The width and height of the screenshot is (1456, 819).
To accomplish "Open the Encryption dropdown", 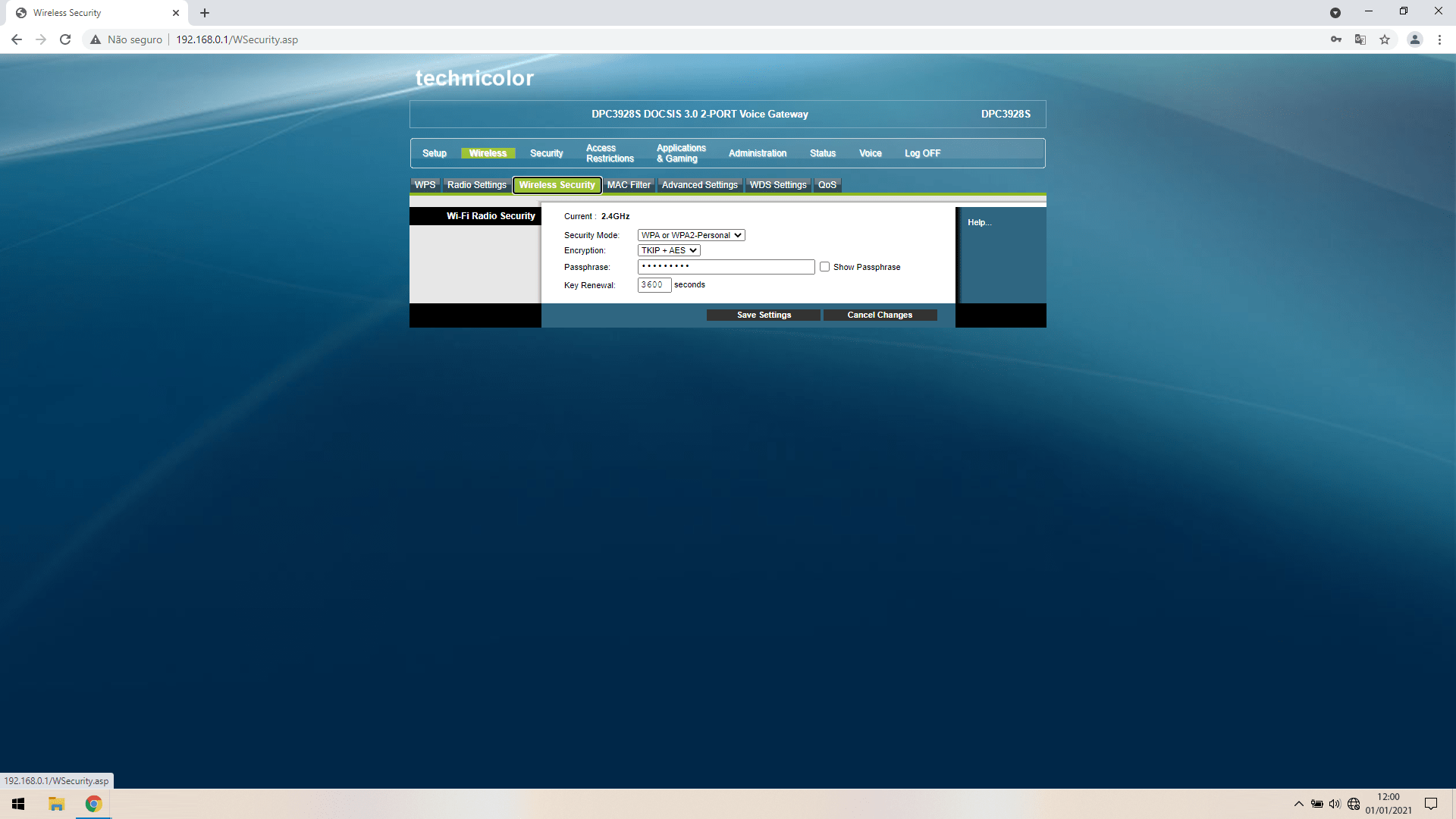I will point(669,250).
